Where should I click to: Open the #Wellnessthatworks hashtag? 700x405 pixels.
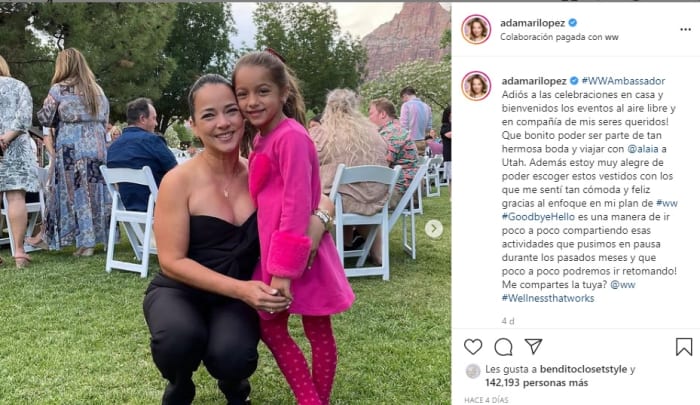(x=548, y=298)
